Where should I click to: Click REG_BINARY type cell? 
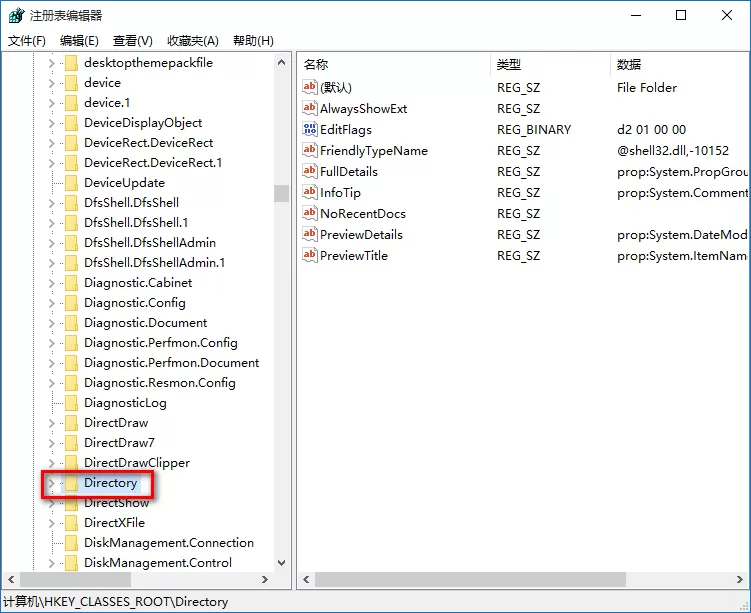pos(534,130)
